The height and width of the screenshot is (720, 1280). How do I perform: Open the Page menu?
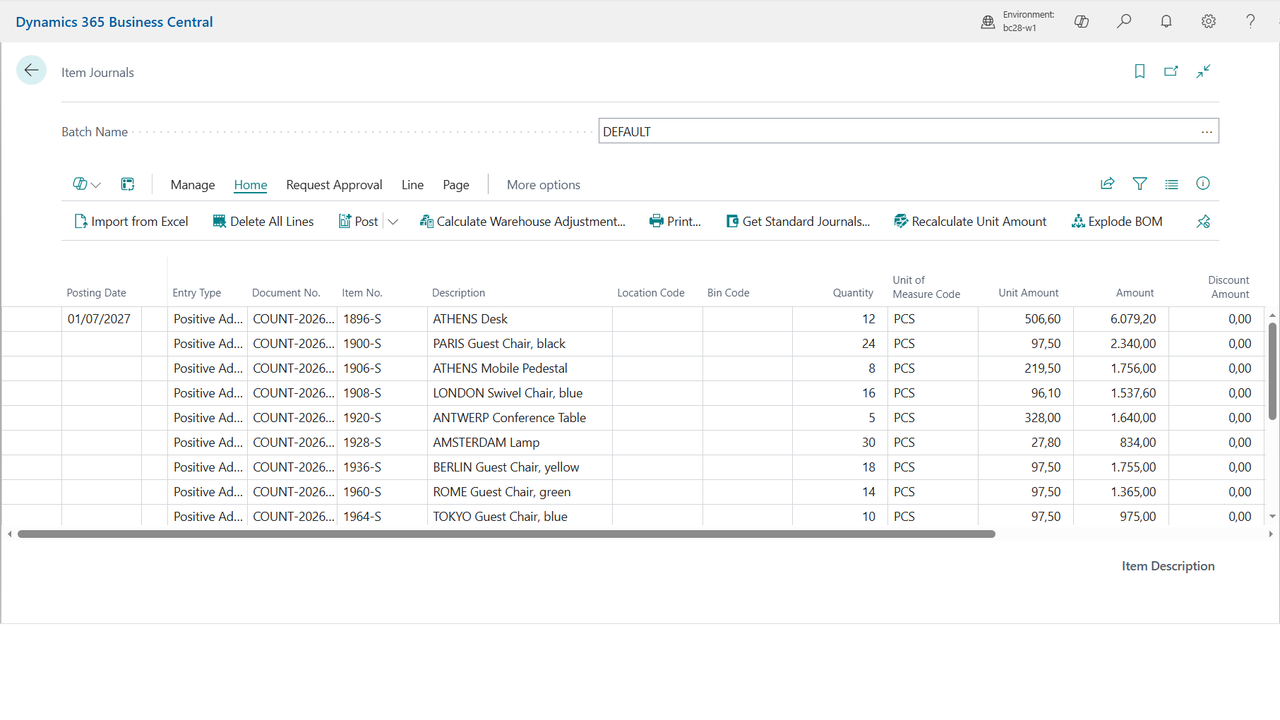[456, 185]
